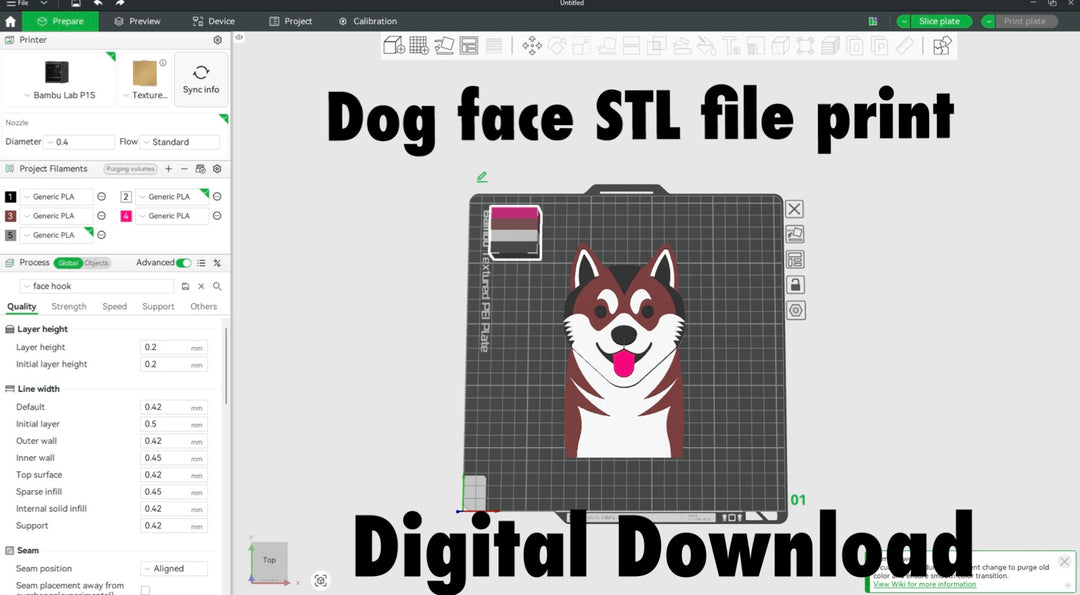Click the Home icon
The height and width of the screenshot is (595, 1080).
[10, 21]
